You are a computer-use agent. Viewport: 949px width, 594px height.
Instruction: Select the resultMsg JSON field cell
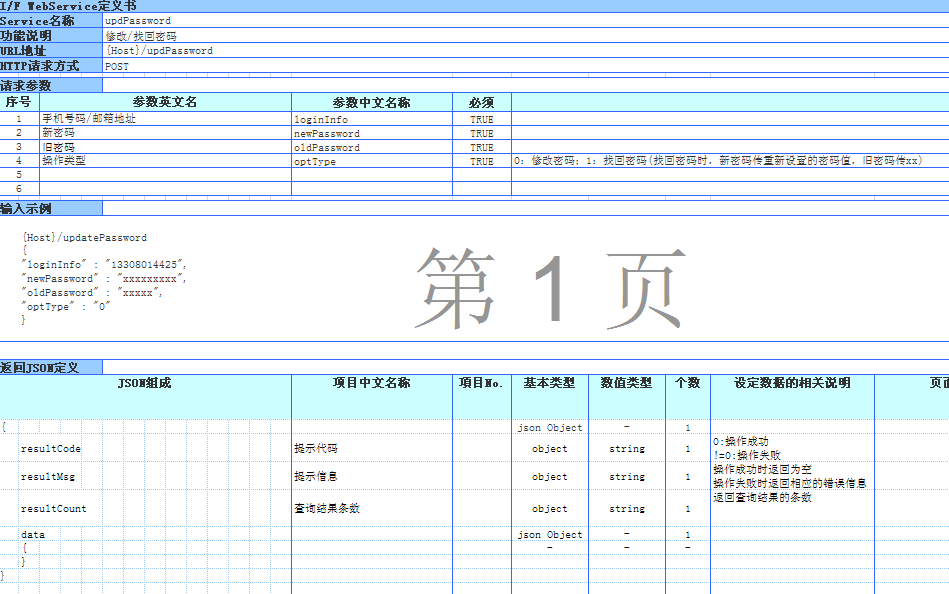coord(48,477)
